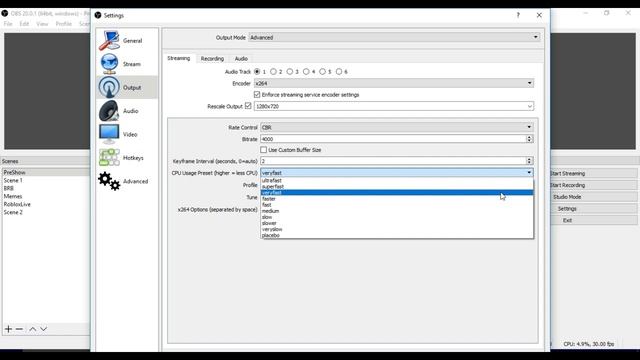Choose veryslow preset from list

coord(397,229)
